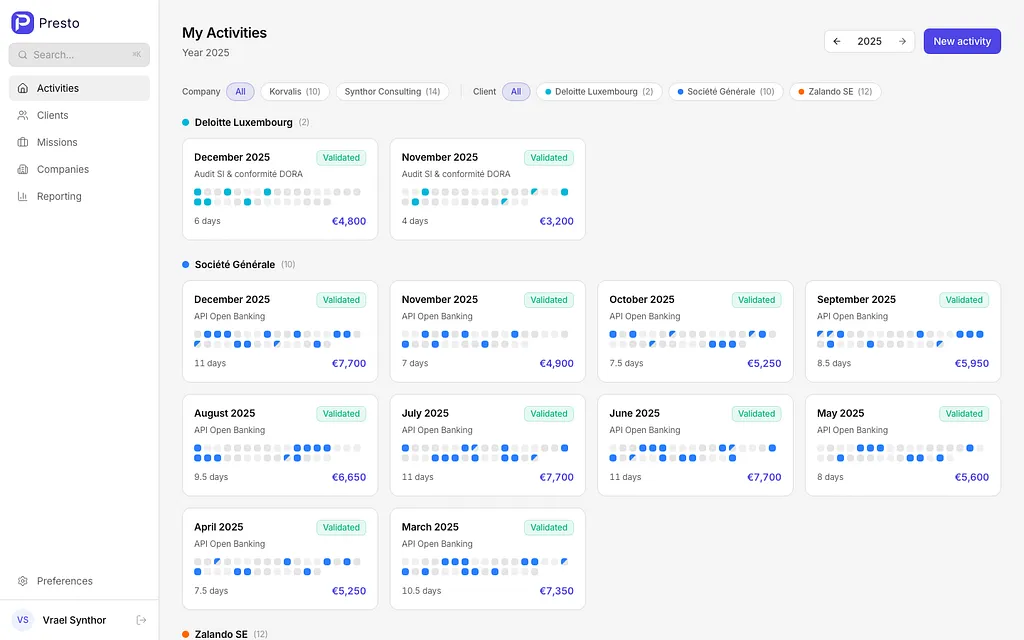Click the €3,200 amount

point(556,221)
